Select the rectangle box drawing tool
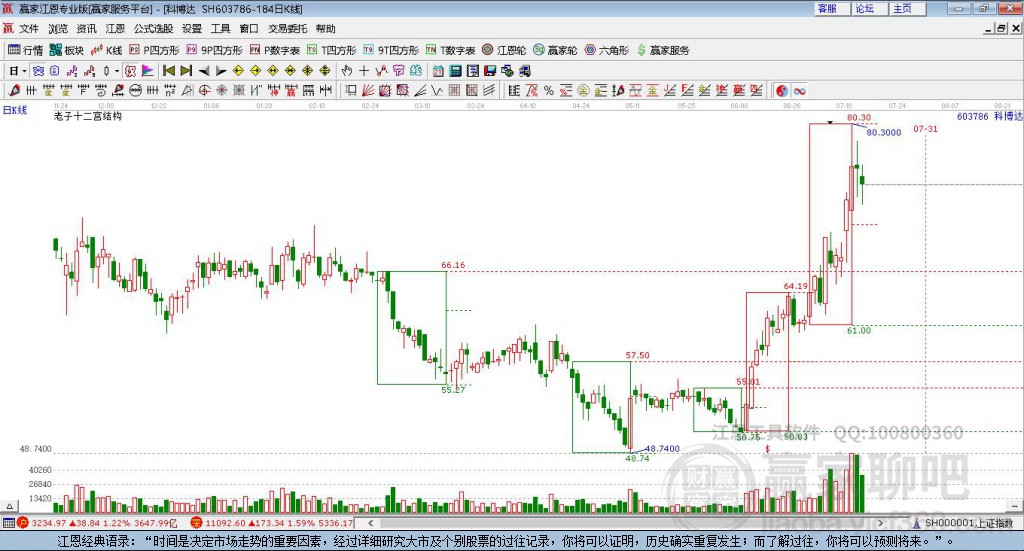The width and height of the screenshot is (1024, 551). (350, 91)
